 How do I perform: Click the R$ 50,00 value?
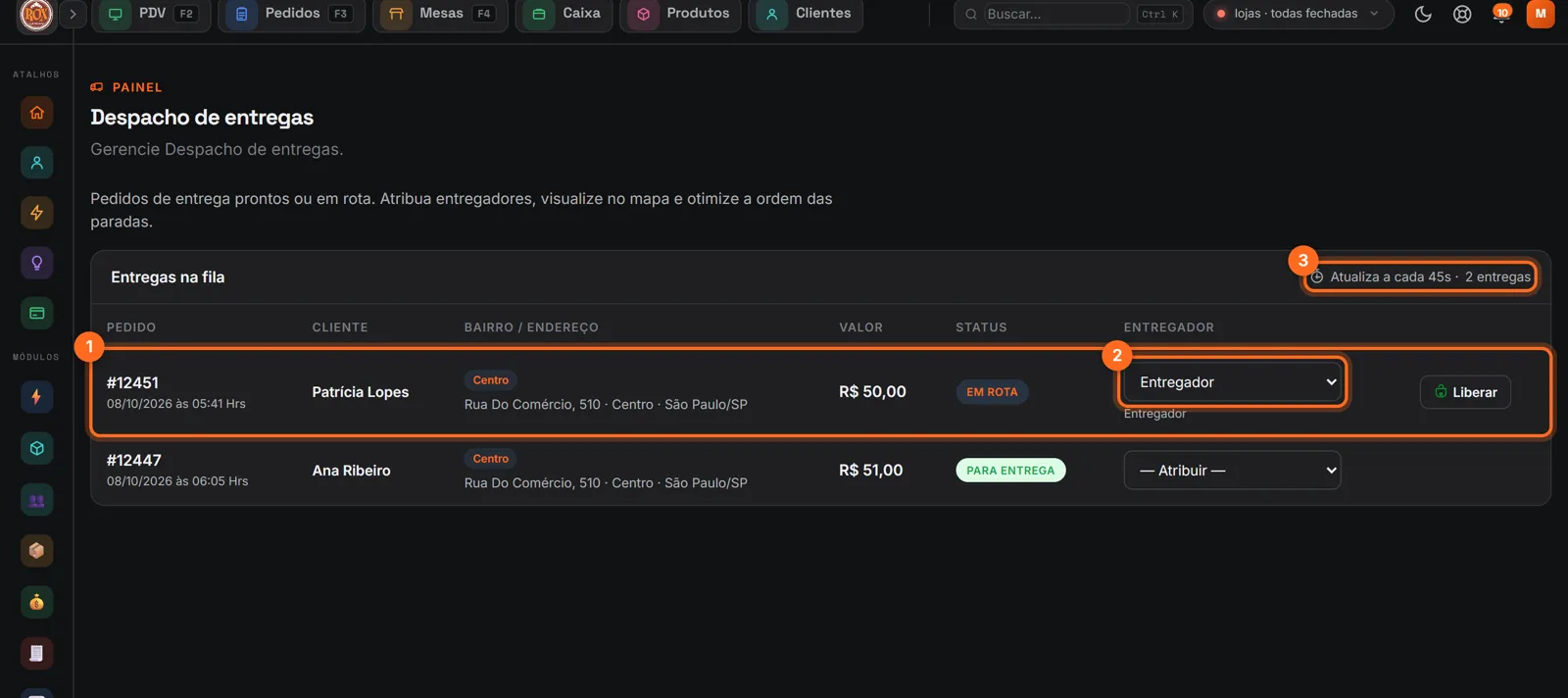click(x=872, y=392)
